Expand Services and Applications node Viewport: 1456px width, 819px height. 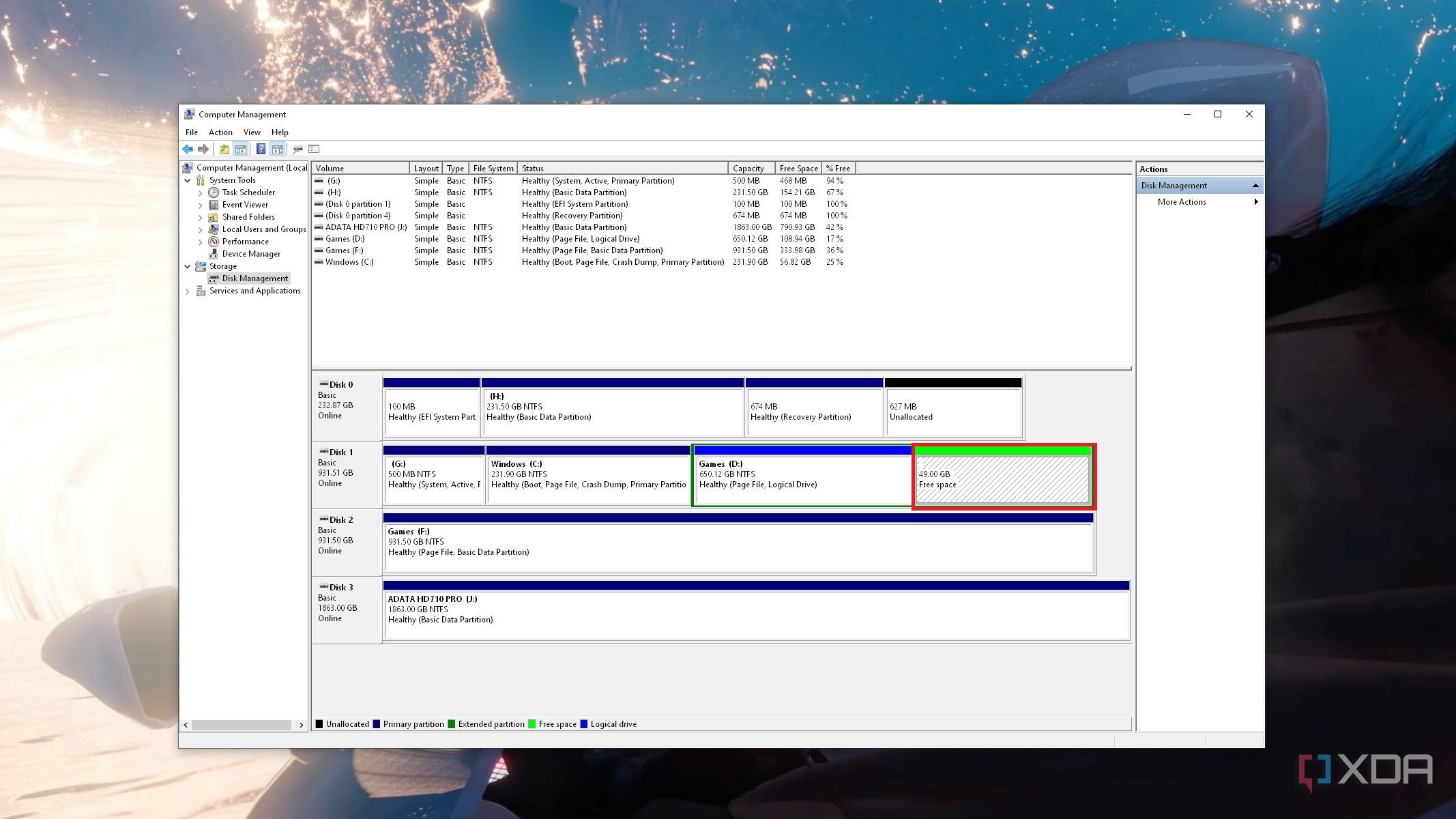[x=188, y=291]
